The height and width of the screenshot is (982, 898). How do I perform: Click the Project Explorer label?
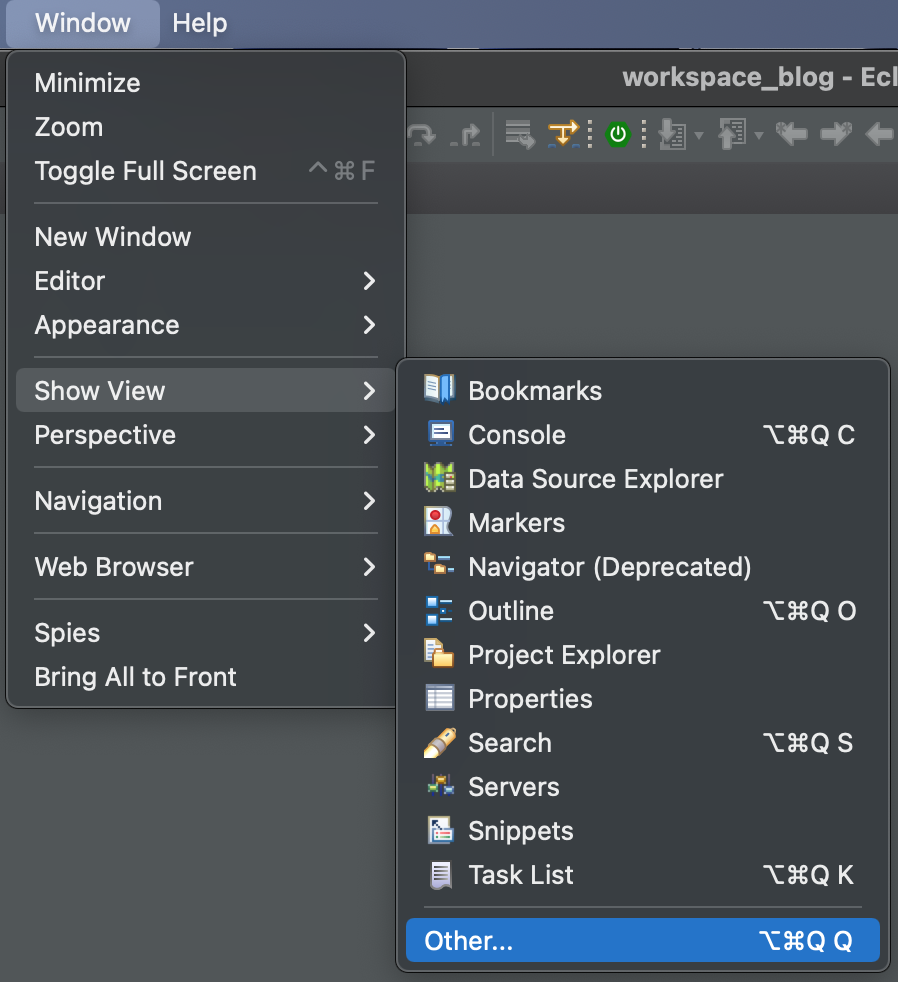point(564,655)
